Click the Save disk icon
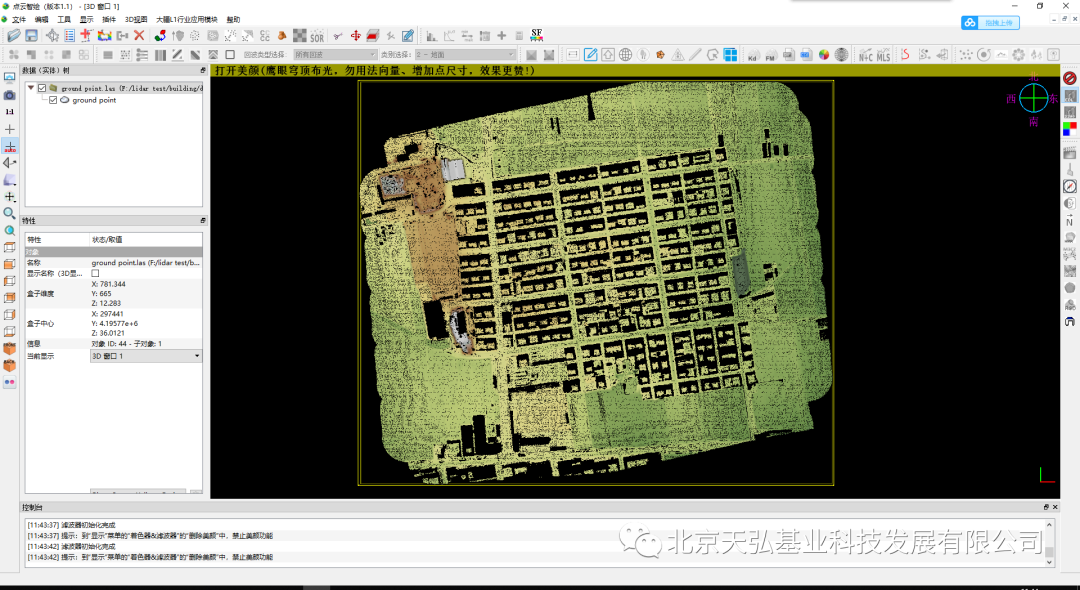This screenshot has height=590, width=1080. [x=31, y=35]
